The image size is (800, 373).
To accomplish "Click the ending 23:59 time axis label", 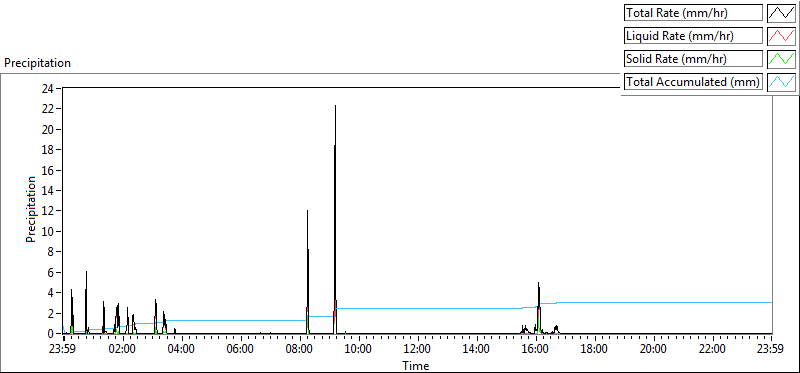I will (x=771, y=349).
